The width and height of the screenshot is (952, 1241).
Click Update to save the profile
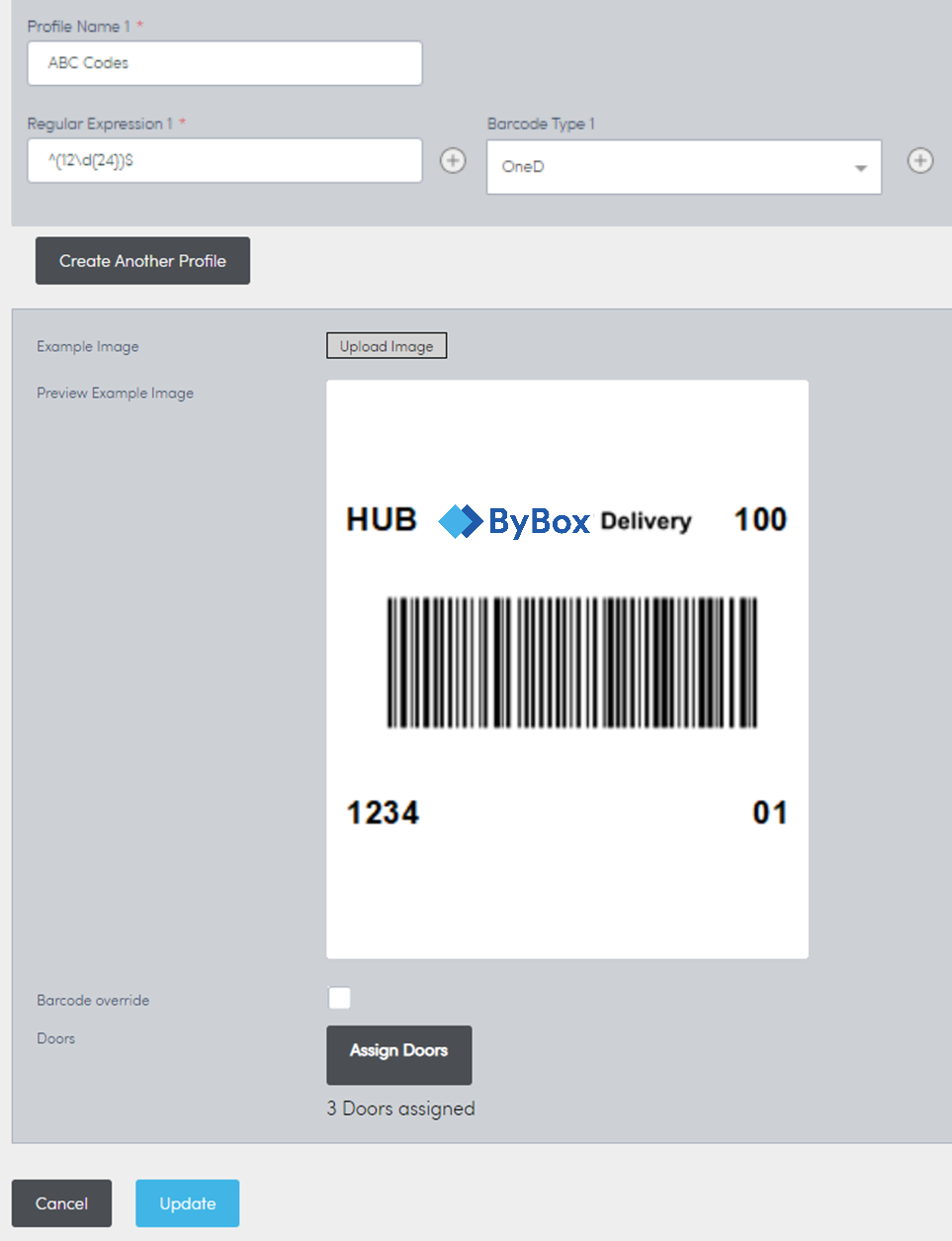click(187, 1203)
